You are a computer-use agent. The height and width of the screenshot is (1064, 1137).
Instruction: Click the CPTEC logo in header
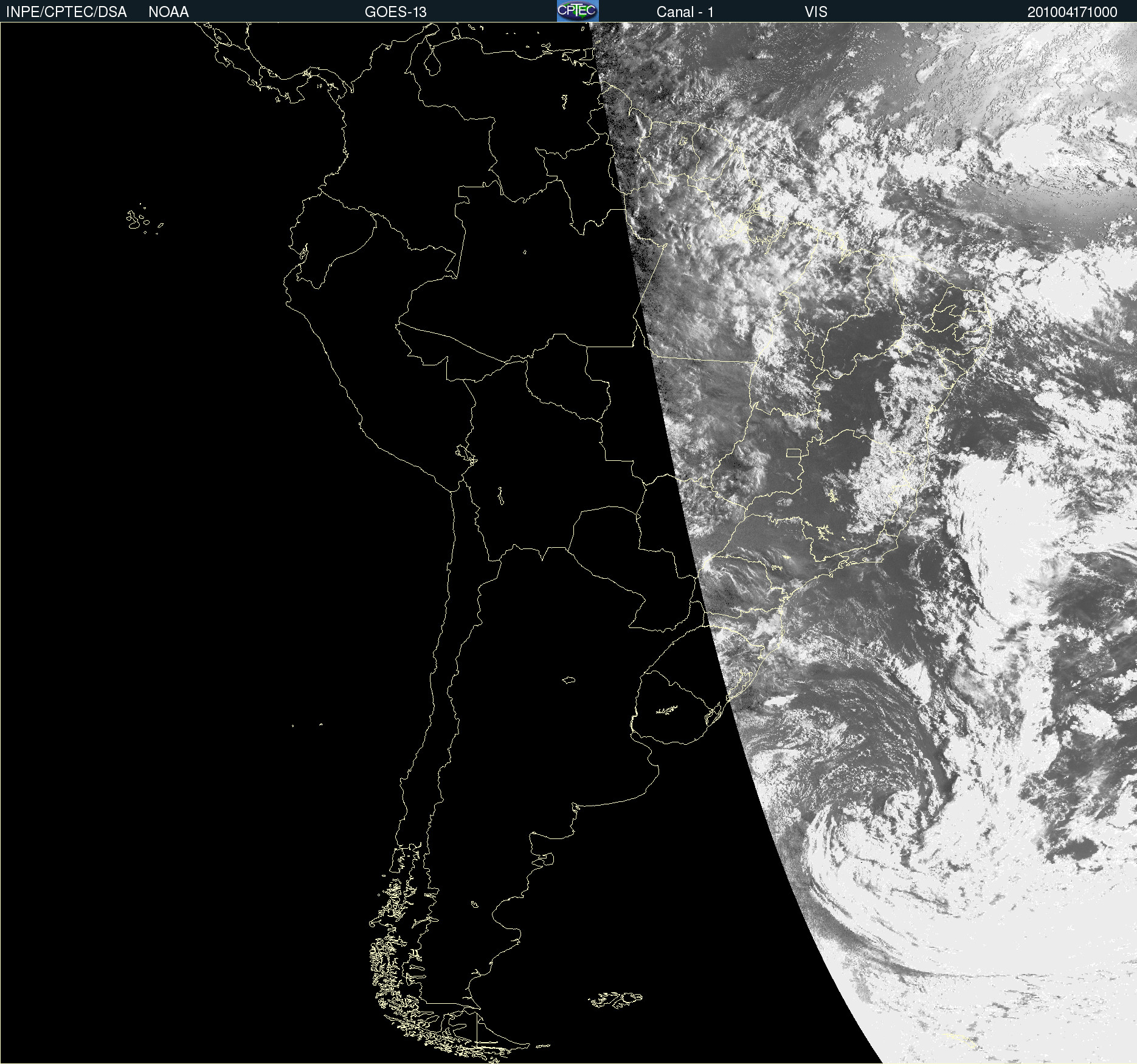click(577, 11)
